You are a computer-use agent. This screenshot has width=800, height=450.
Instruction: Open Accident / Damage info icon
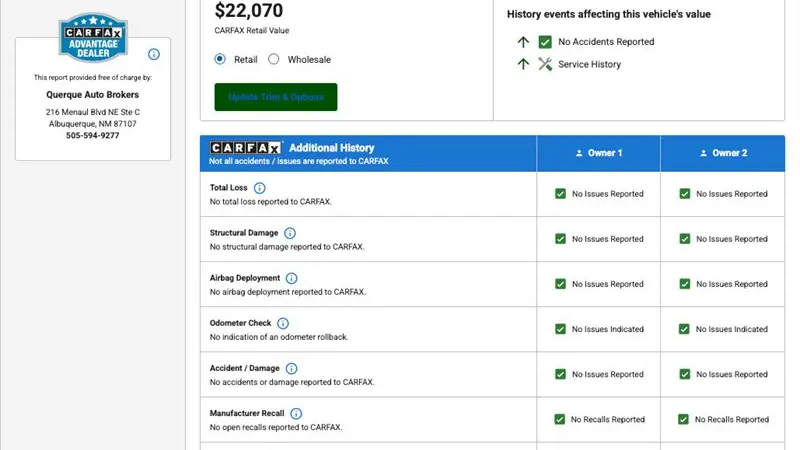click(x=291, y=368)
